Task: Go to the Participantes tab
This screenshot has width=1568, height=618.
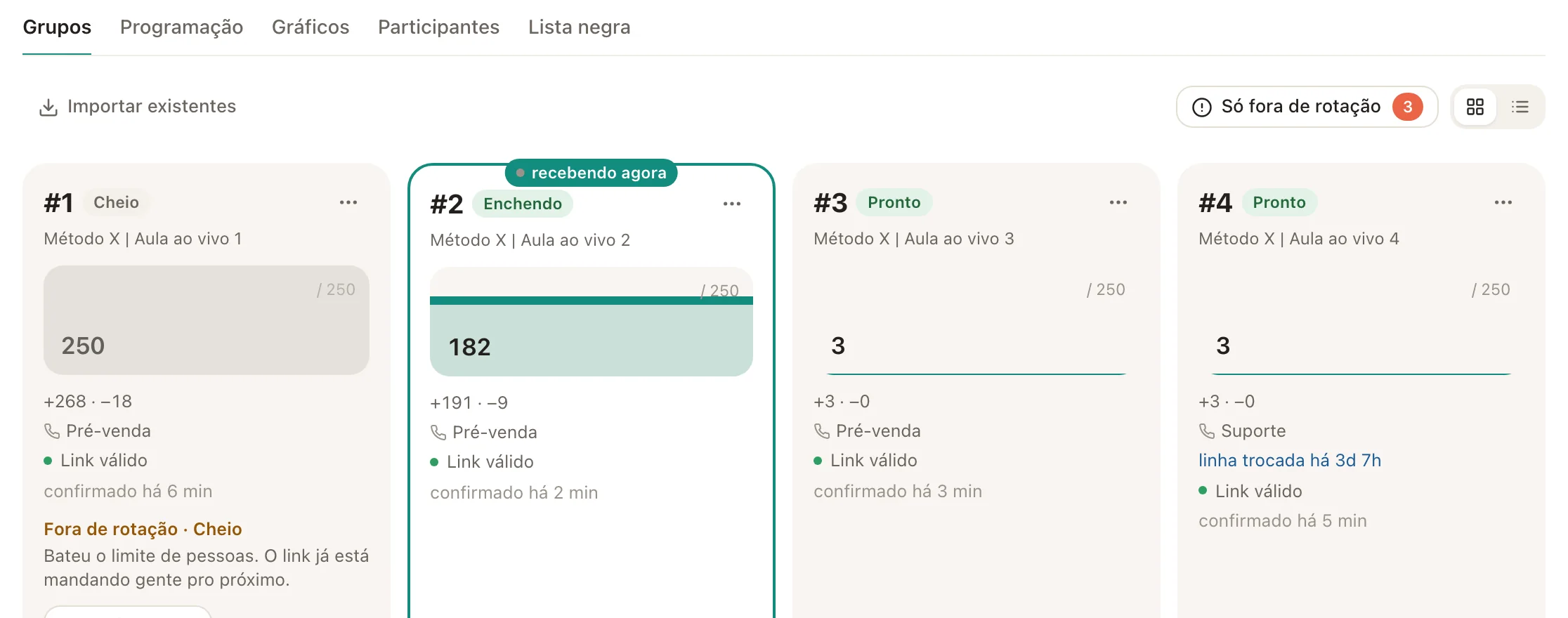Action: (438, 27)
